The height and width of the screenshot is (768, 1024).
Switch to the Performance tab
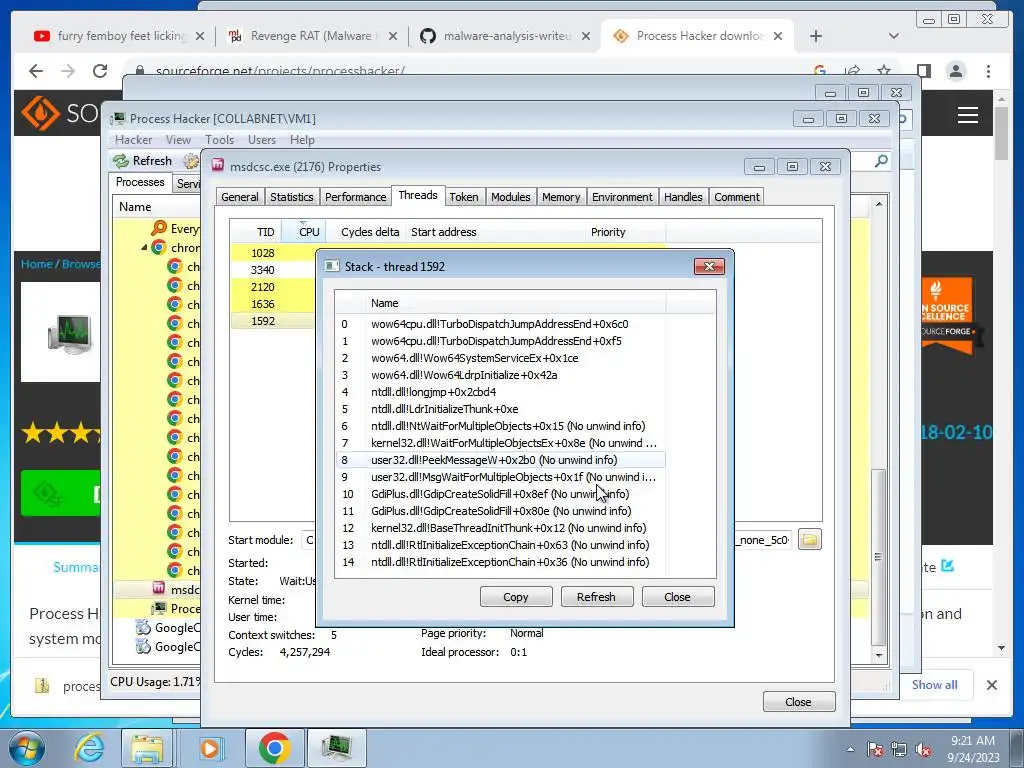pos(355,197)
